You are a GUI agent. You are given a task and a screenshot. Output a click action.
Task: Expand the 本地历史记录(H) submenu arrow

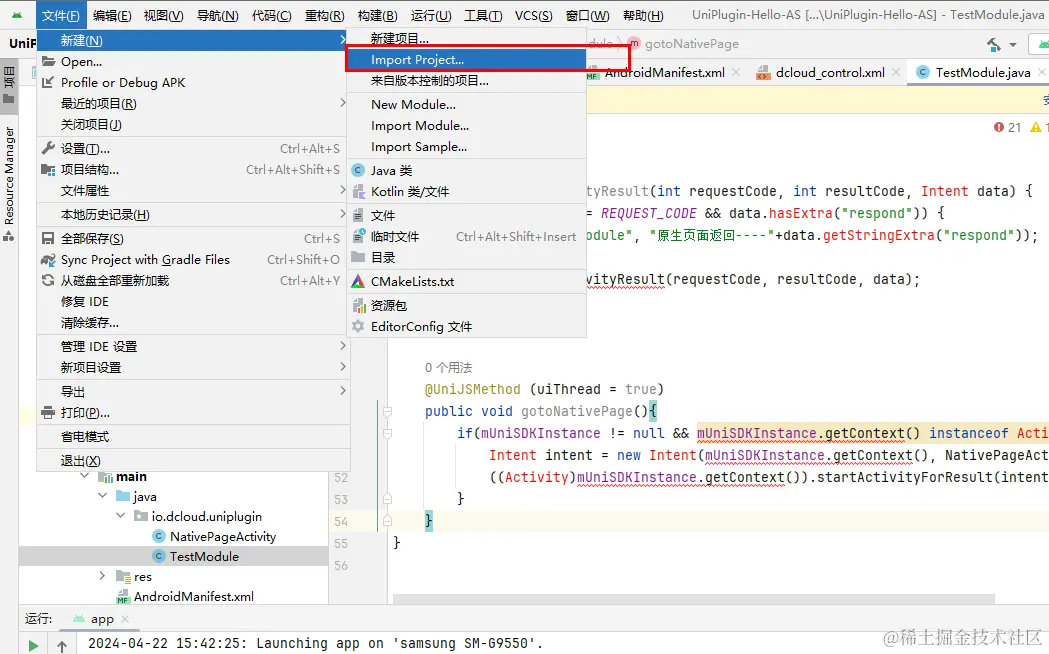(x=342, y=214)
